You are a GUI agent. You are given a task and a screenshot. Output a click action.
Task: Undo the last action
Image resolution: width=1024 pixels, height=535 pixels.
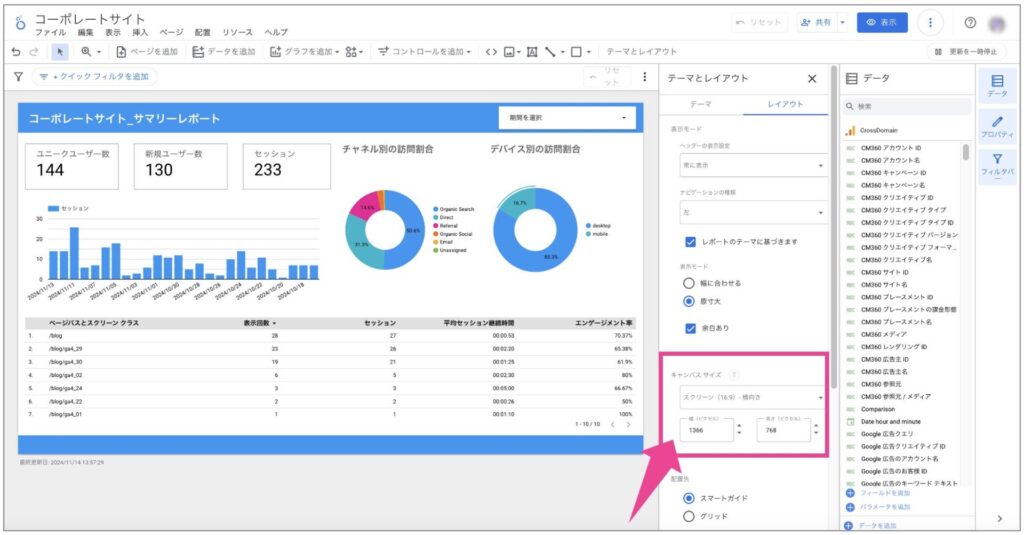(x=16, y=52)
